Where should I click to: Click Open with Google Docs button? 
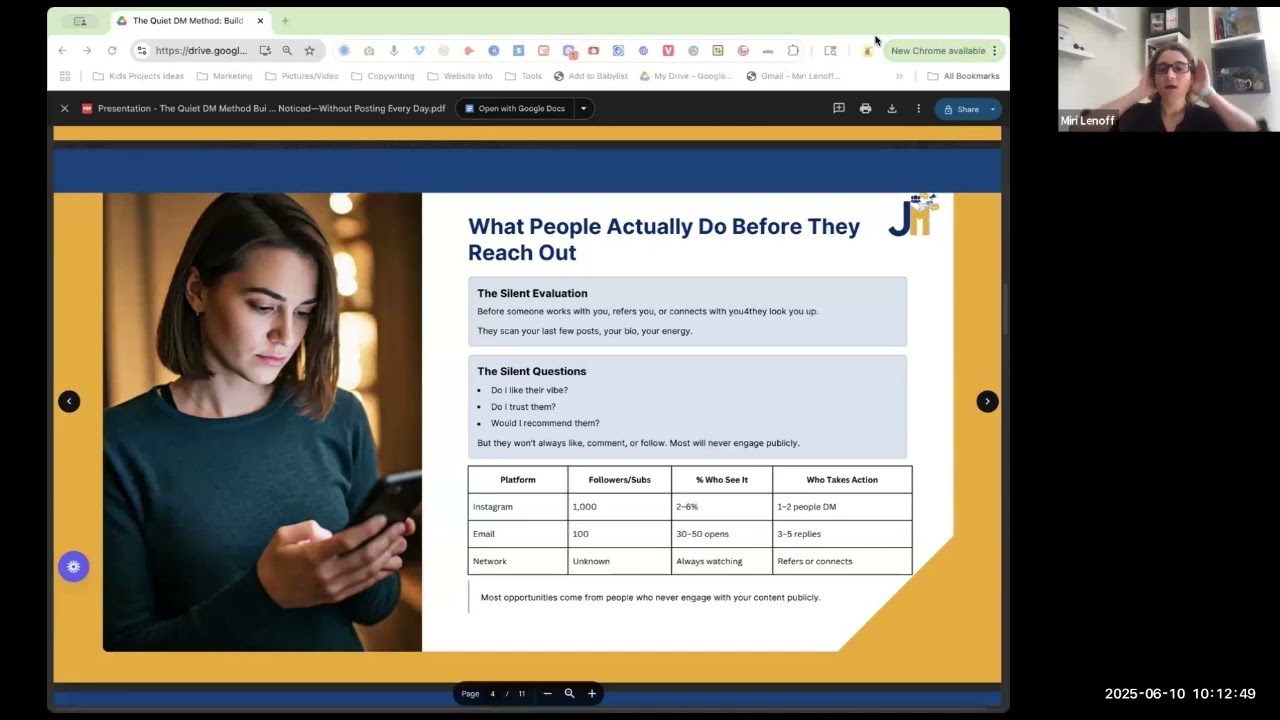click(514, 109)
